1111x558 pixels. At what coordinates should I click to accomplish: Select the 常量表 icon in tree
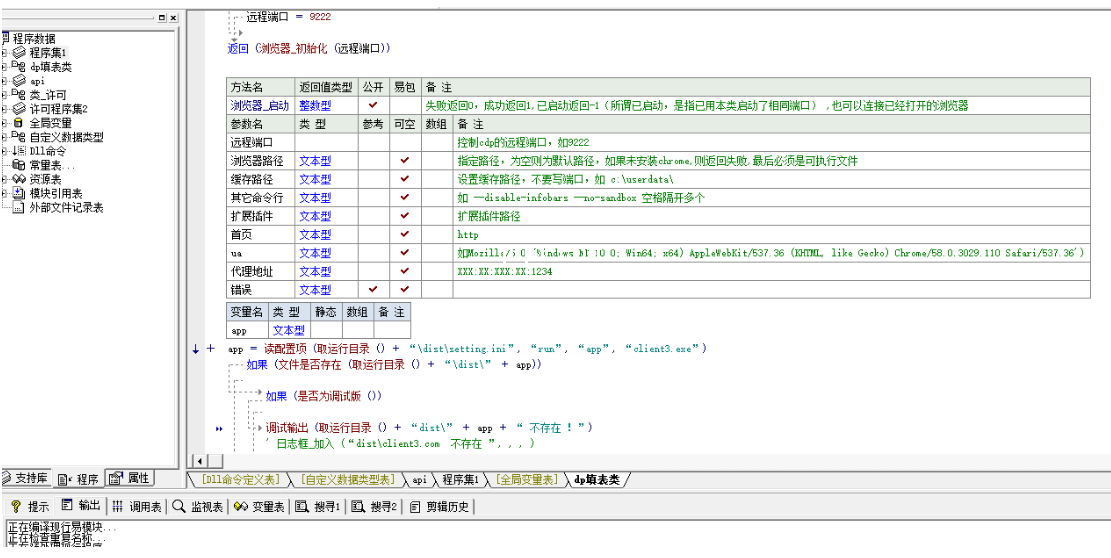[x=19, y=165]
